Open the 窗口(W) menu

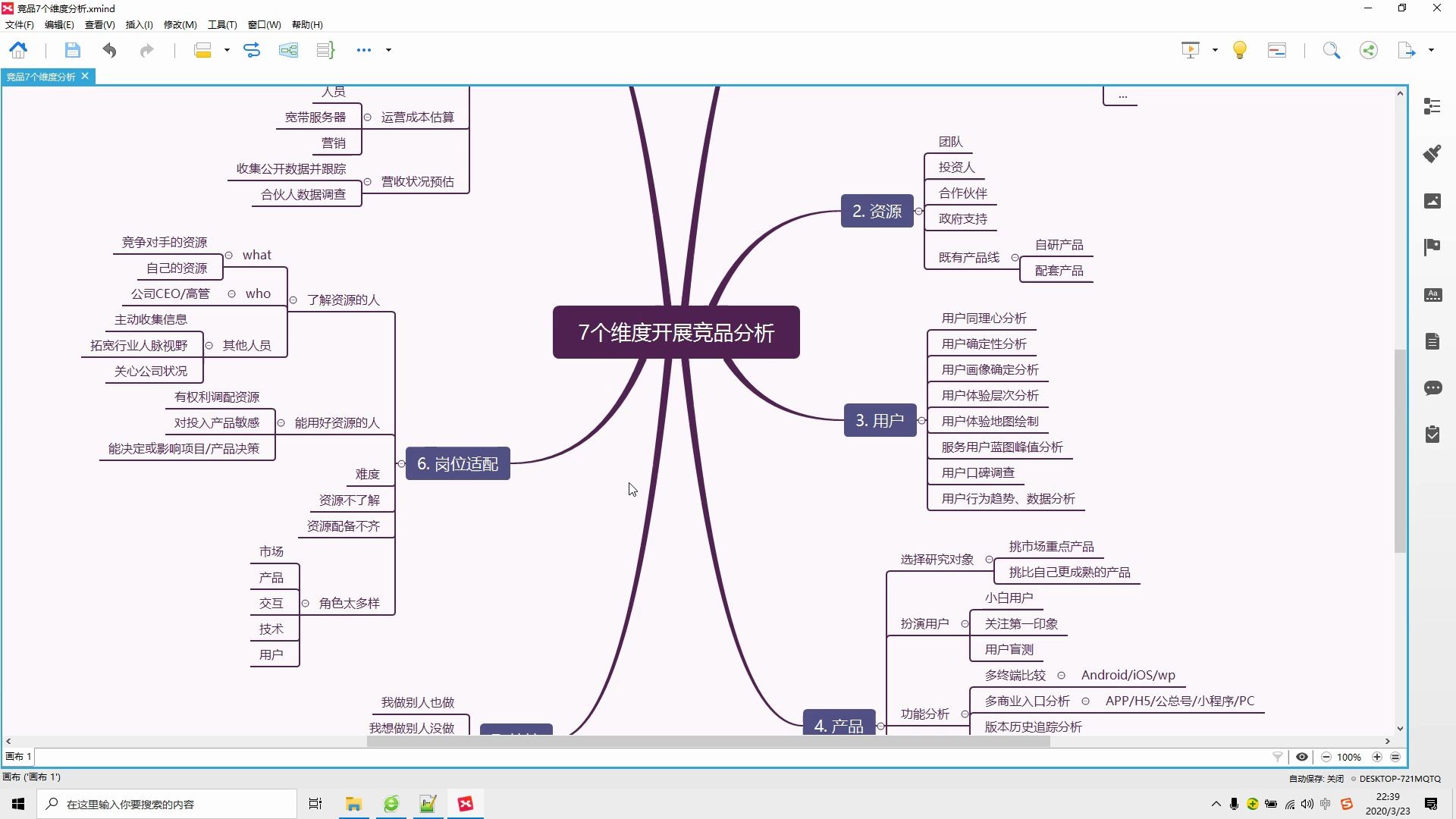264,25
